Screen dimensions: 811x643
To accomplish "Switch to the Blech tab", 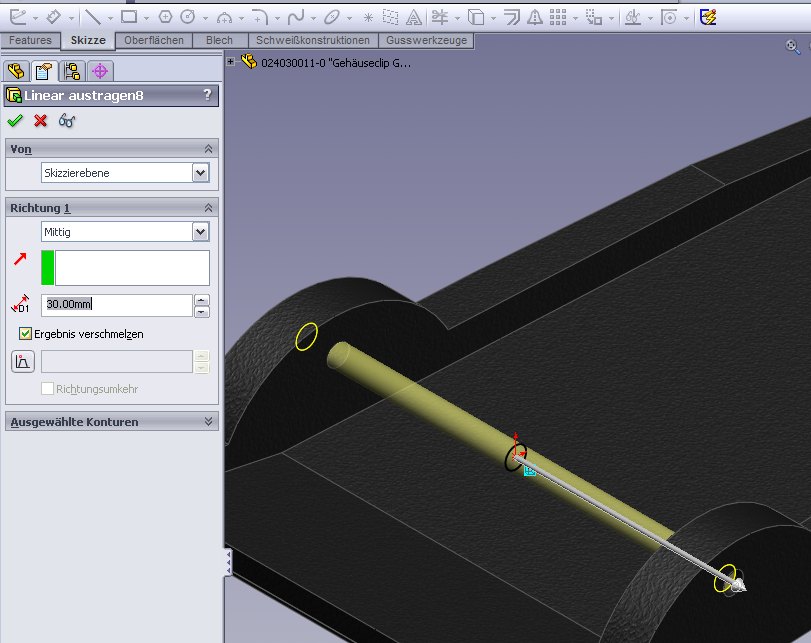I will point(219,40).
